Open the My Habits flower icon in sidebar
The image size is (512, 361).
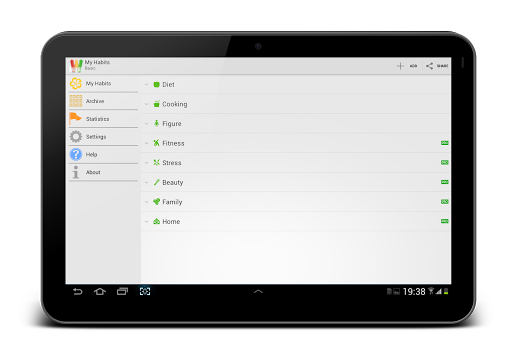pyautogui.click(x=76, y=83)
